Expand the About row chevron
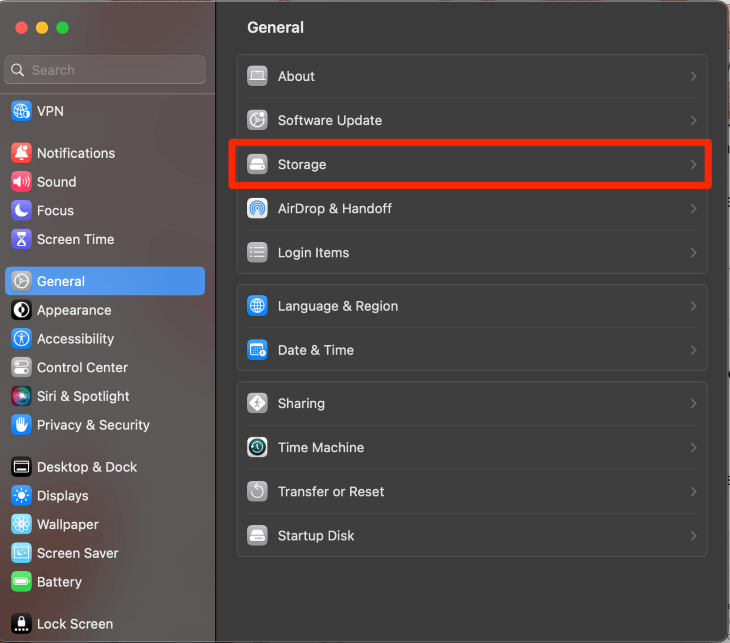Viewport: 730px width, 643px height. pos(693,76)
